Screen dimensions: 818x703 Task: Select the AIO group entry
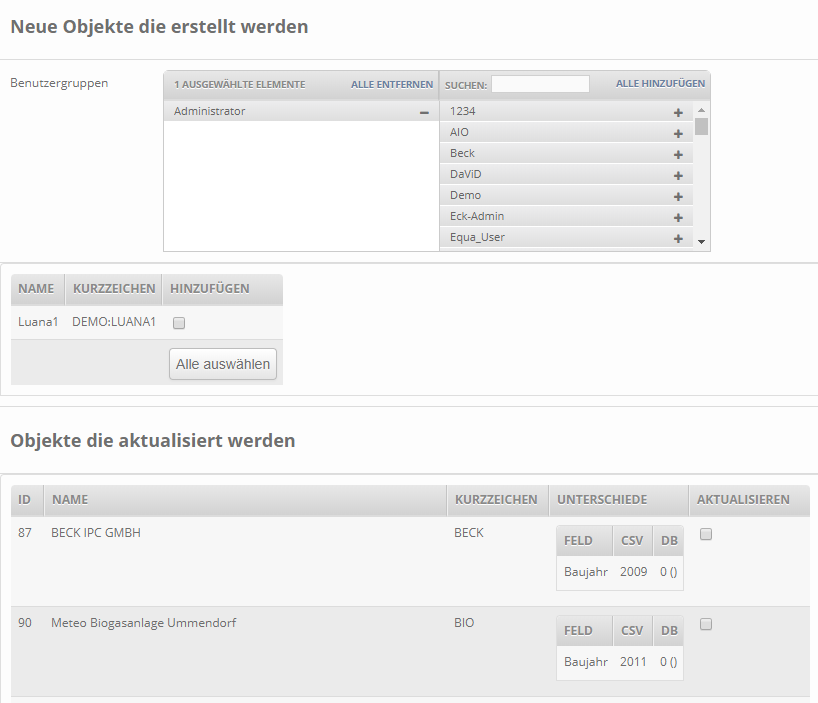click(566, 132)
